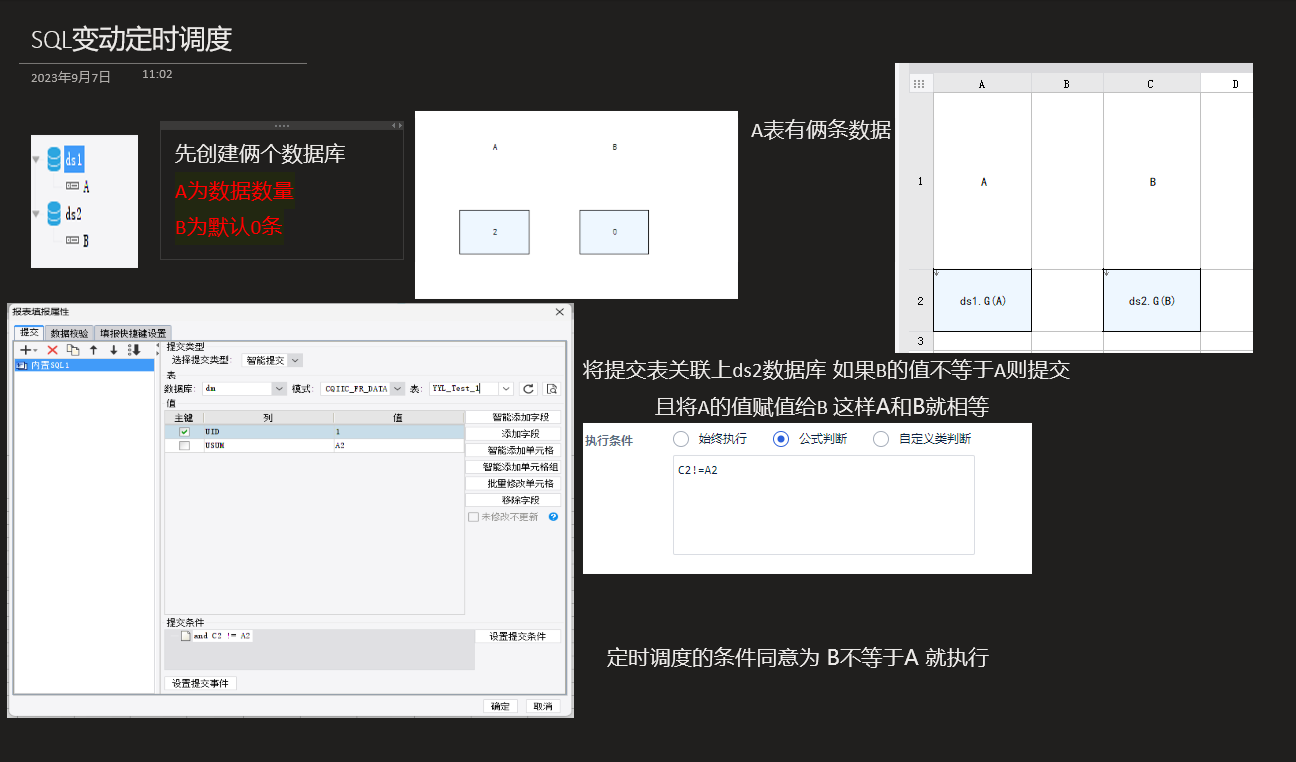Image resolution: width=1296 pixels, height=762 pixels.
Task: Select the 内置SQL1 list item
Action: pyautogui.click(x=85, y=365)
